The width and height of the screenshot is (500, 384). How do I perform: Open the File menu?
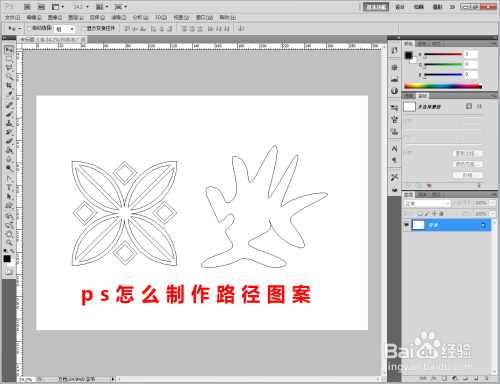[12, 17]
